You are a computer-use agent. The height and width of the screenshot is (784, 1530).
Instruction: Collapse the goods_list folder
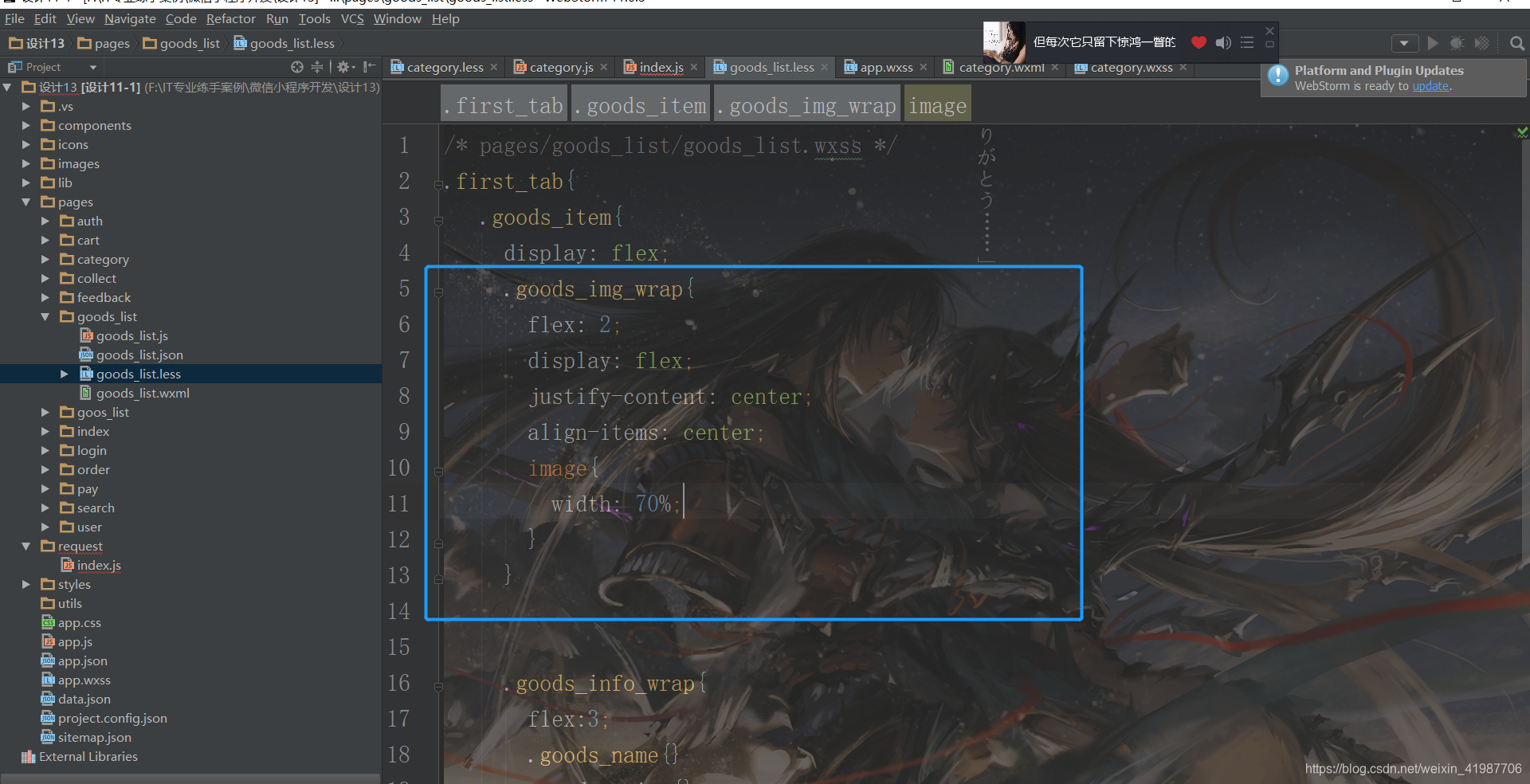[45, 316]
